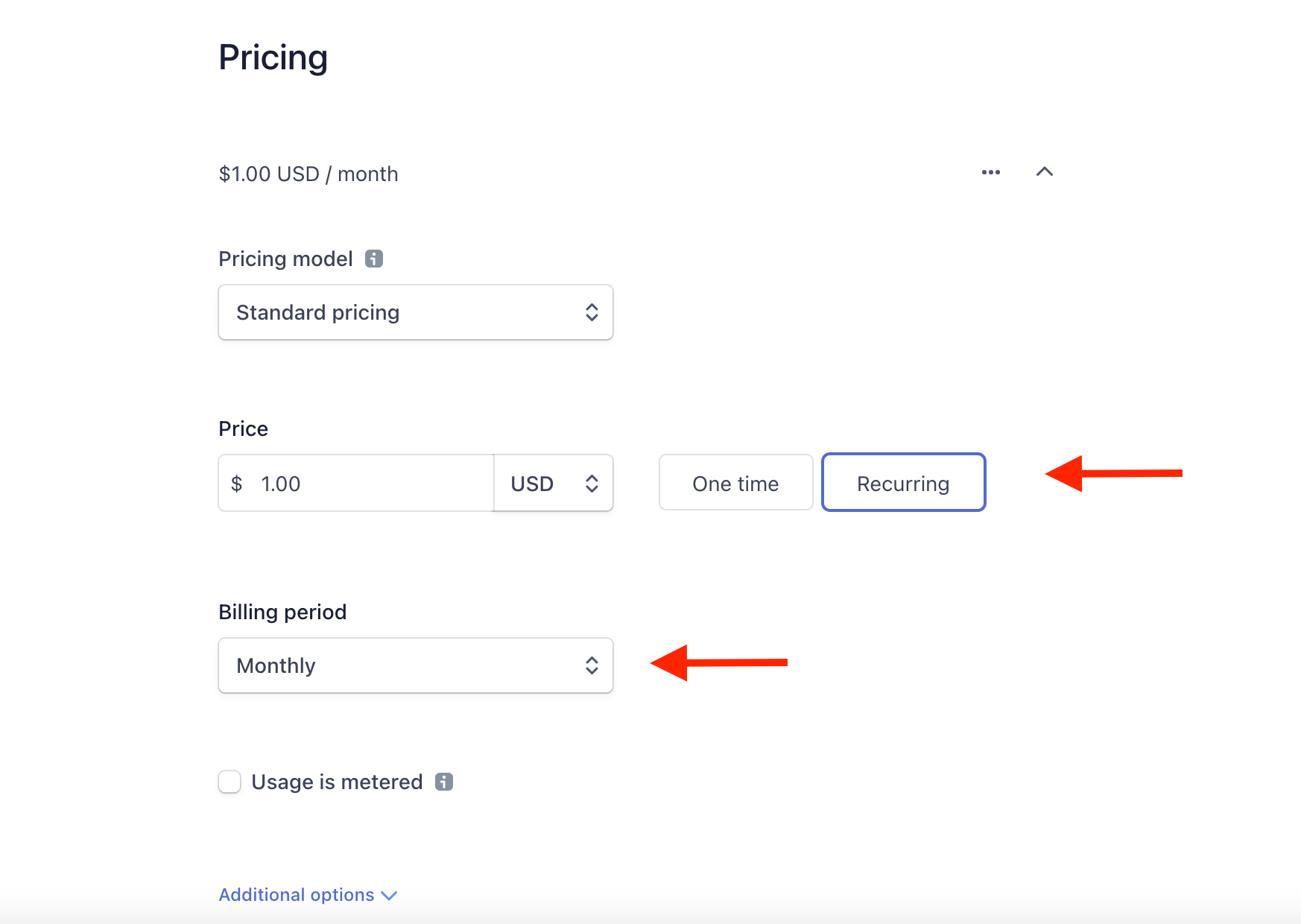Select the Recurring price type

[x=903, y=483]
